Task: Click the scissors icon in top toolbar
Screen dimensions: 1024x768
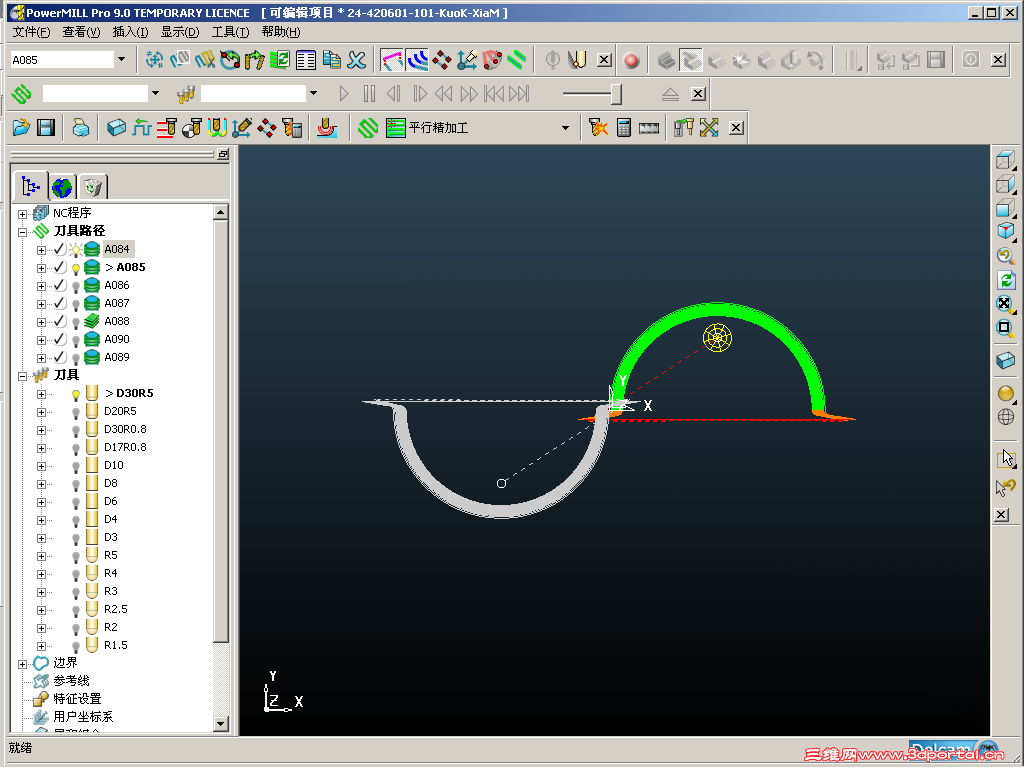Action: coord(357,60)
